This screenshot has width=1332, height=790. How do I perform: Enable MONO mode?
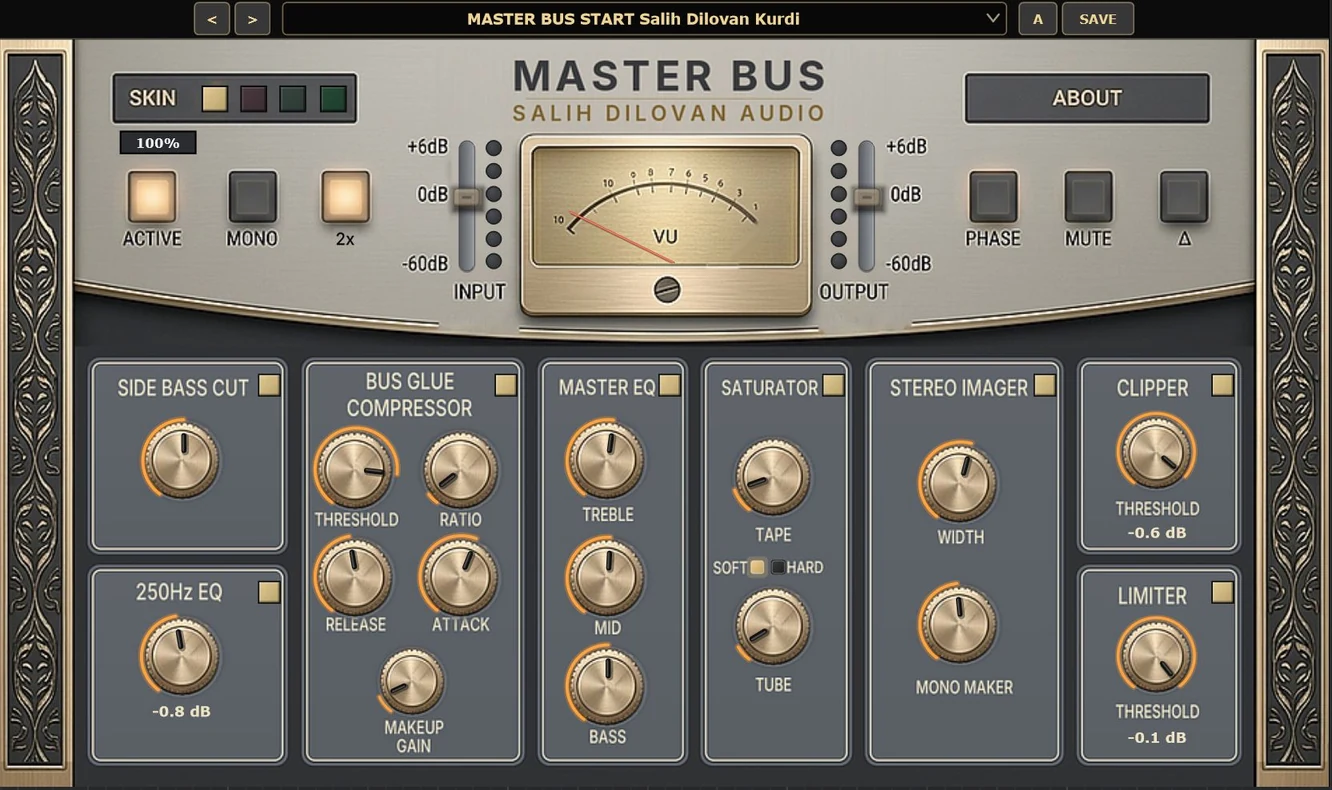(252, 197)
